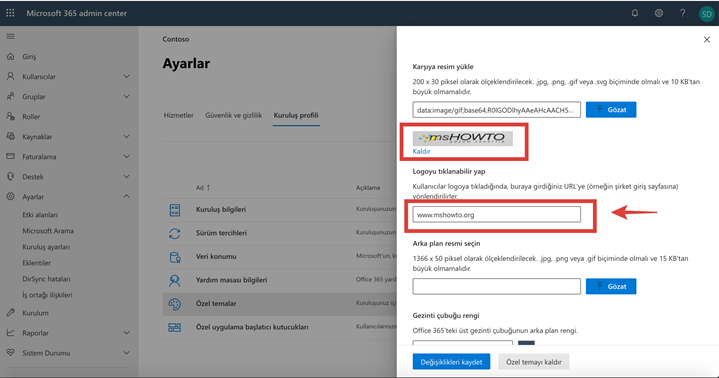Click the Giriş home icon
Image resolution: width=719 pixels, height=378 pixels.
point(11,56)
